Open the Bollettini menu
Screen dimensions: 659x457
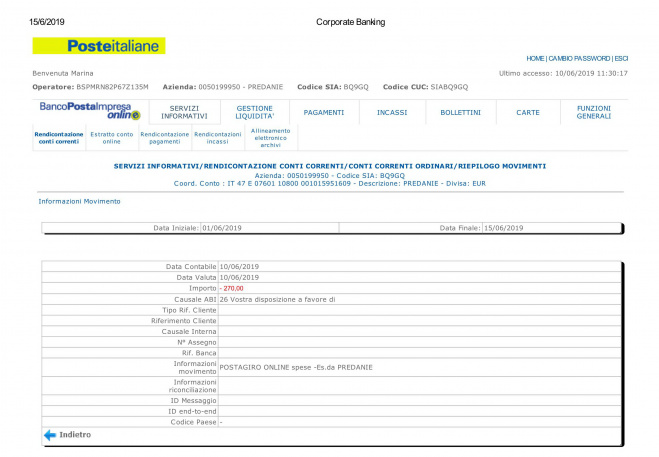point(460,112)
